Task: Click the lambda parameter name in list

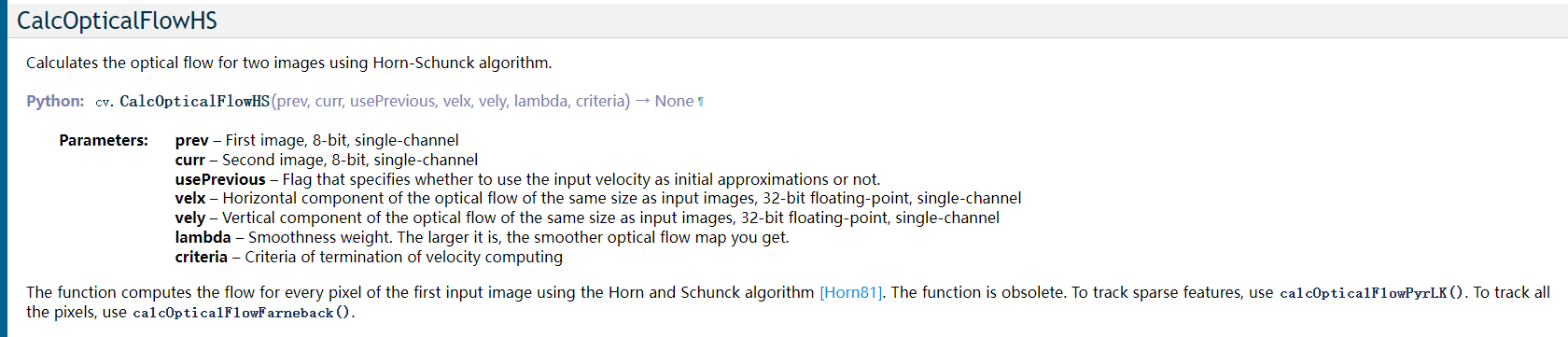Action: coord(203,237)
